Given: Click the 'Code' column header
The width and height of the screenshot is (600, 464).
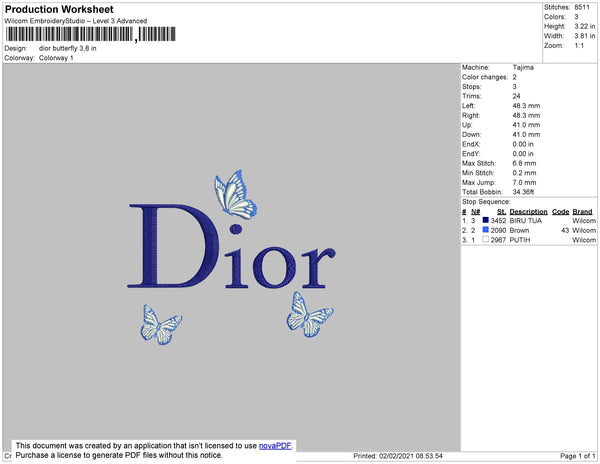Looking at the screenshot, I should (561, 212).
